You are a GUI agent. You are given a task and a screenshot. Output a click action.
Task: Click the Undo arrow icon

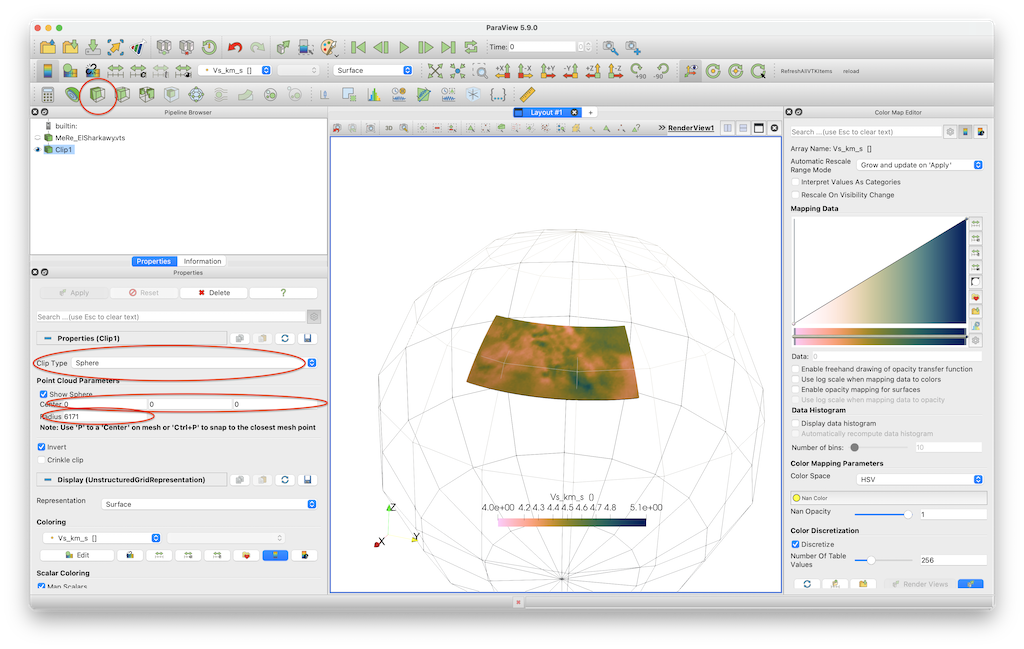[x=235, y=47]
